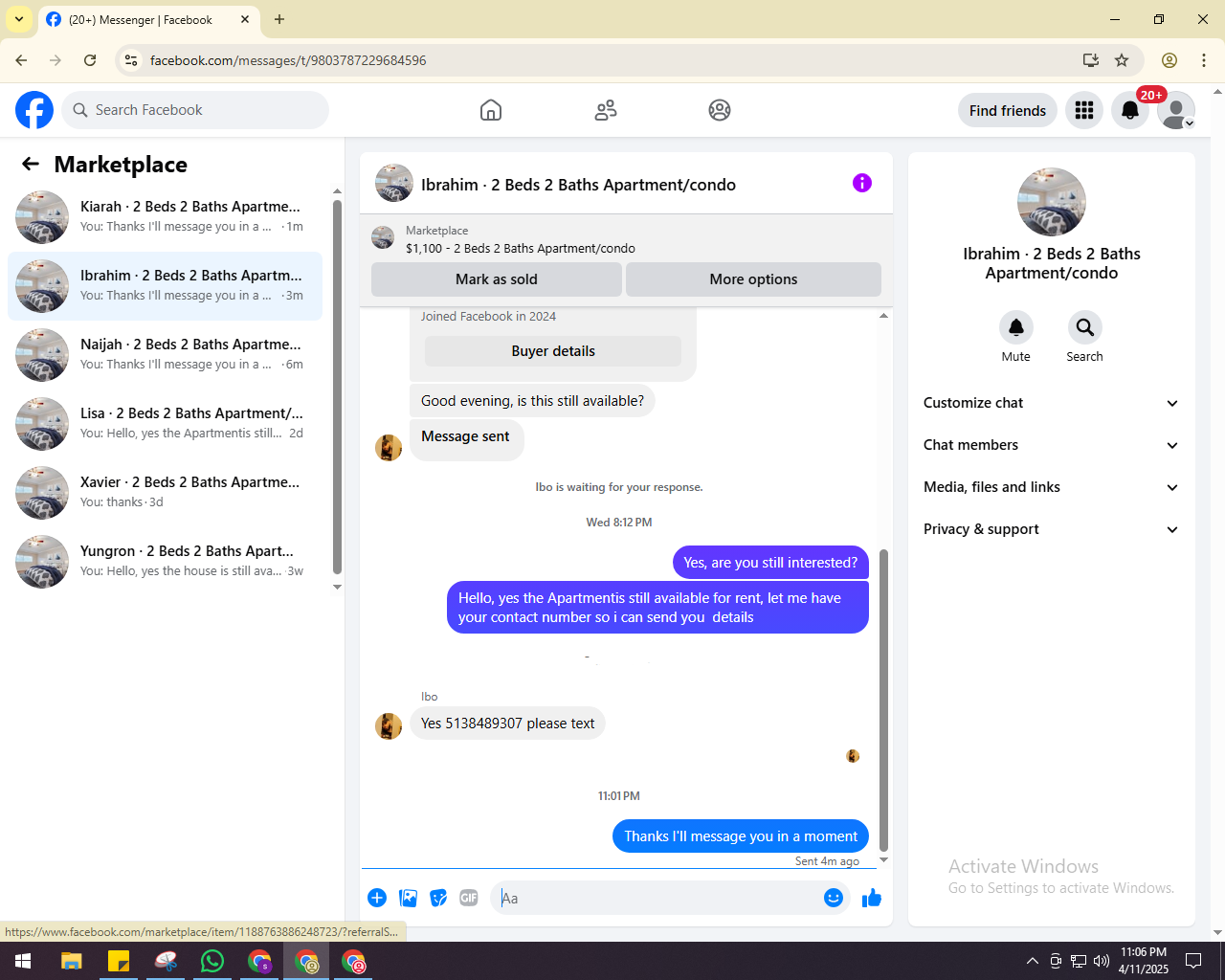Close the Messenger browser tab
The height and width of the screenshot is (980, 1225).
pos(245,19)
